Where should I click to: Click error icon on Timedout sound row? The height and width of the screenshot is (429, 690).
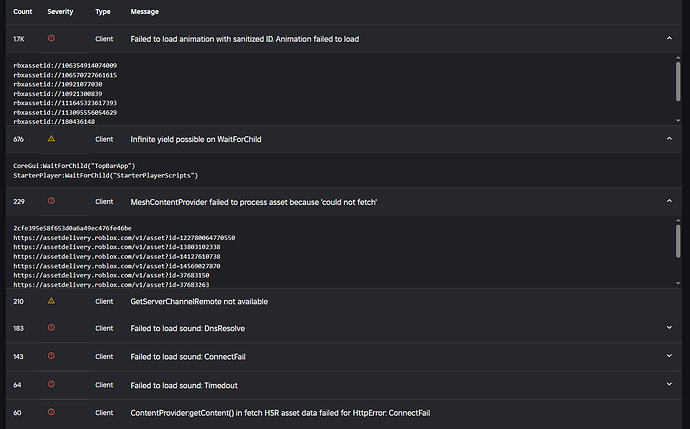tap(51, 385)
